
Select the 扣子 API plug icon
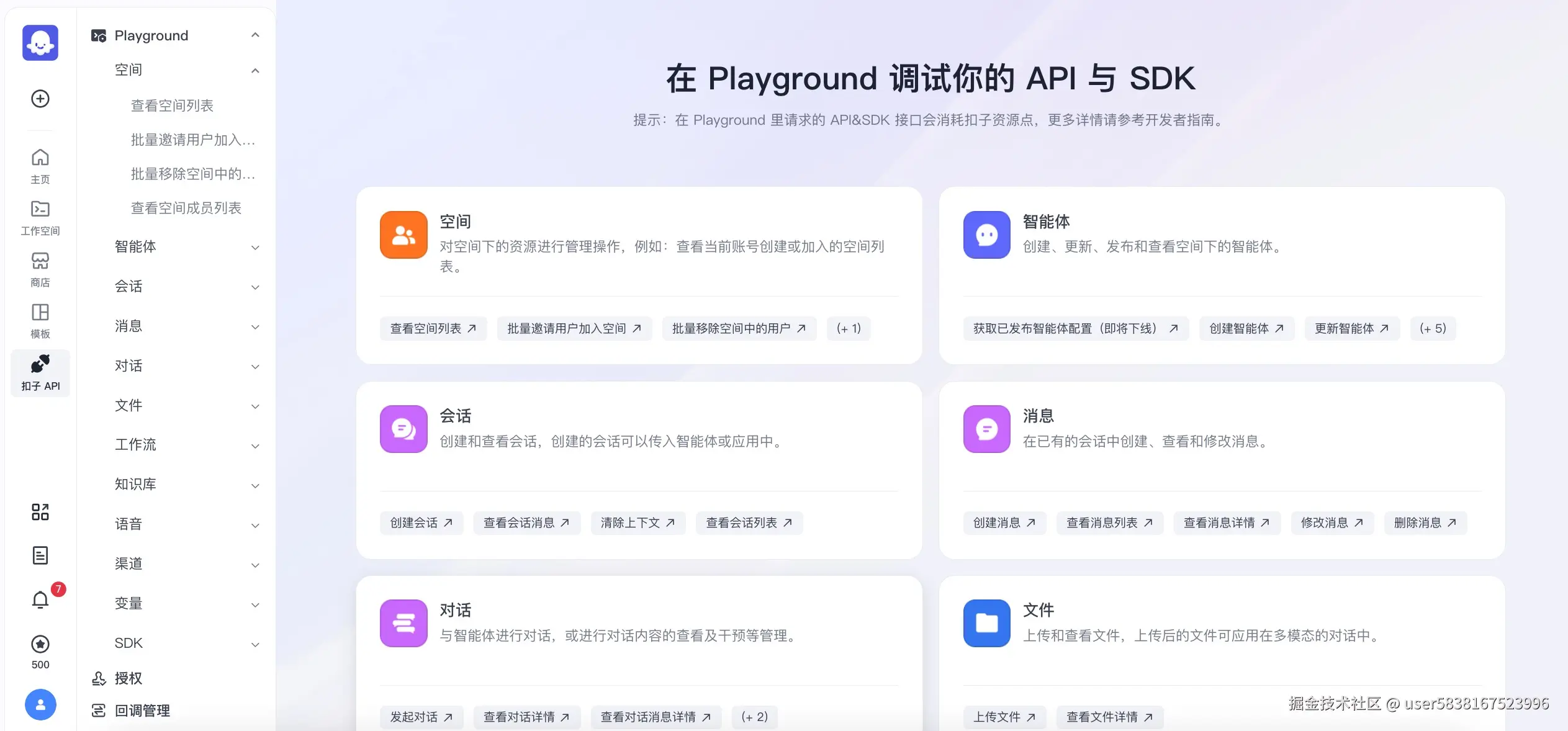[40, 372]
